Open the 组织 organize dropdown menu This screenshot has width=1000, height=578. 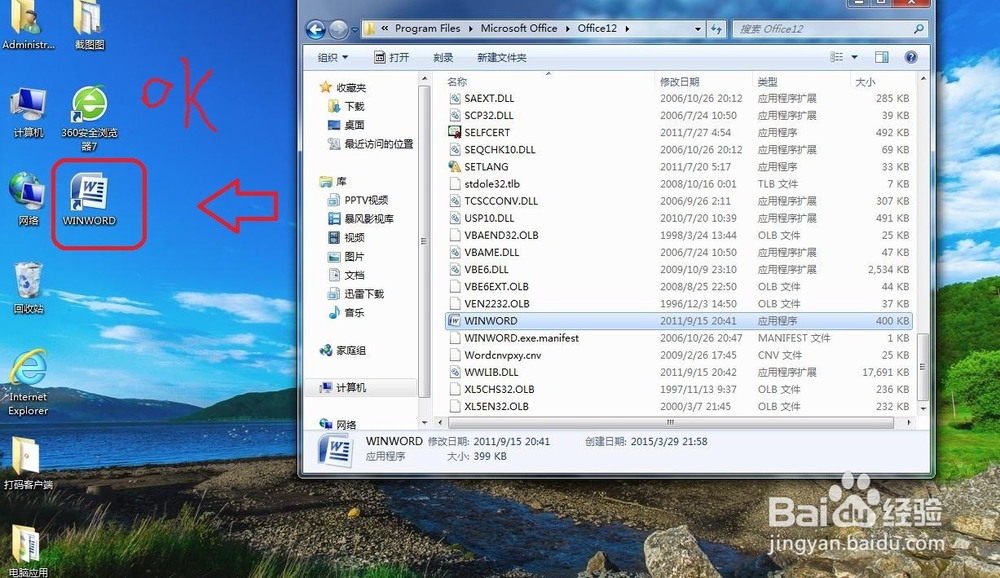click(333, 57)
